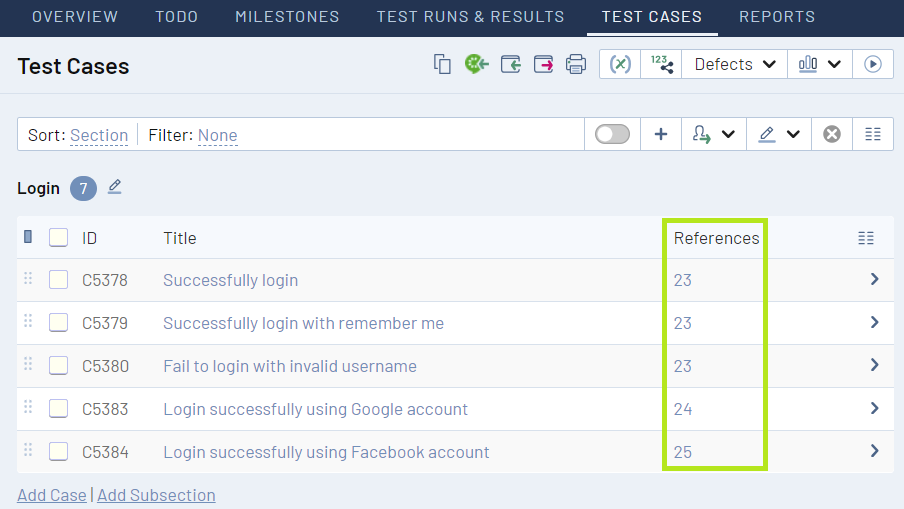Edit the Login section with pencil icon
Image resolution: width=904 pixels, height=509 pixels.
pos(115,187)
